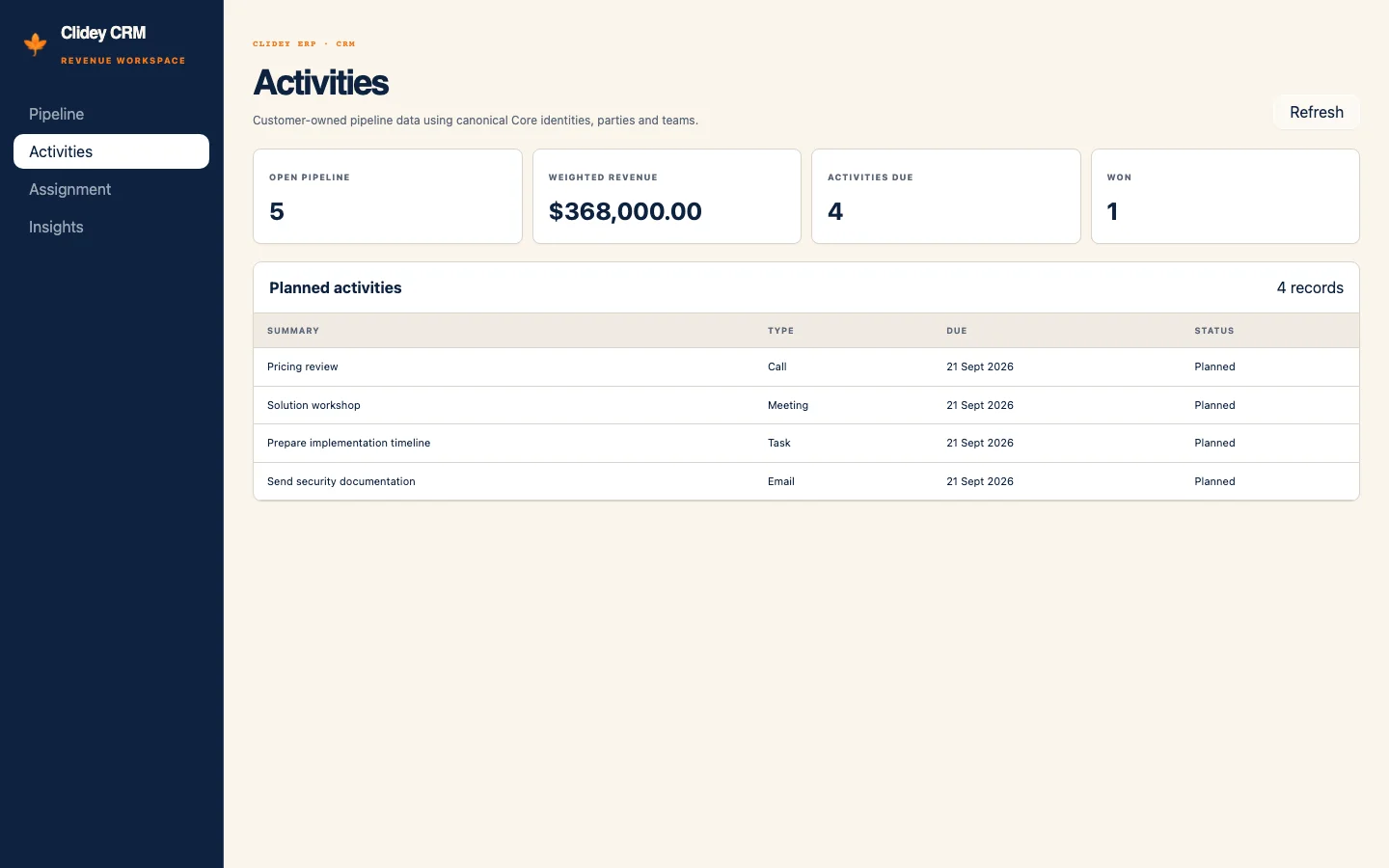
Task: Click the Activities page title
Action: (321, 83)
